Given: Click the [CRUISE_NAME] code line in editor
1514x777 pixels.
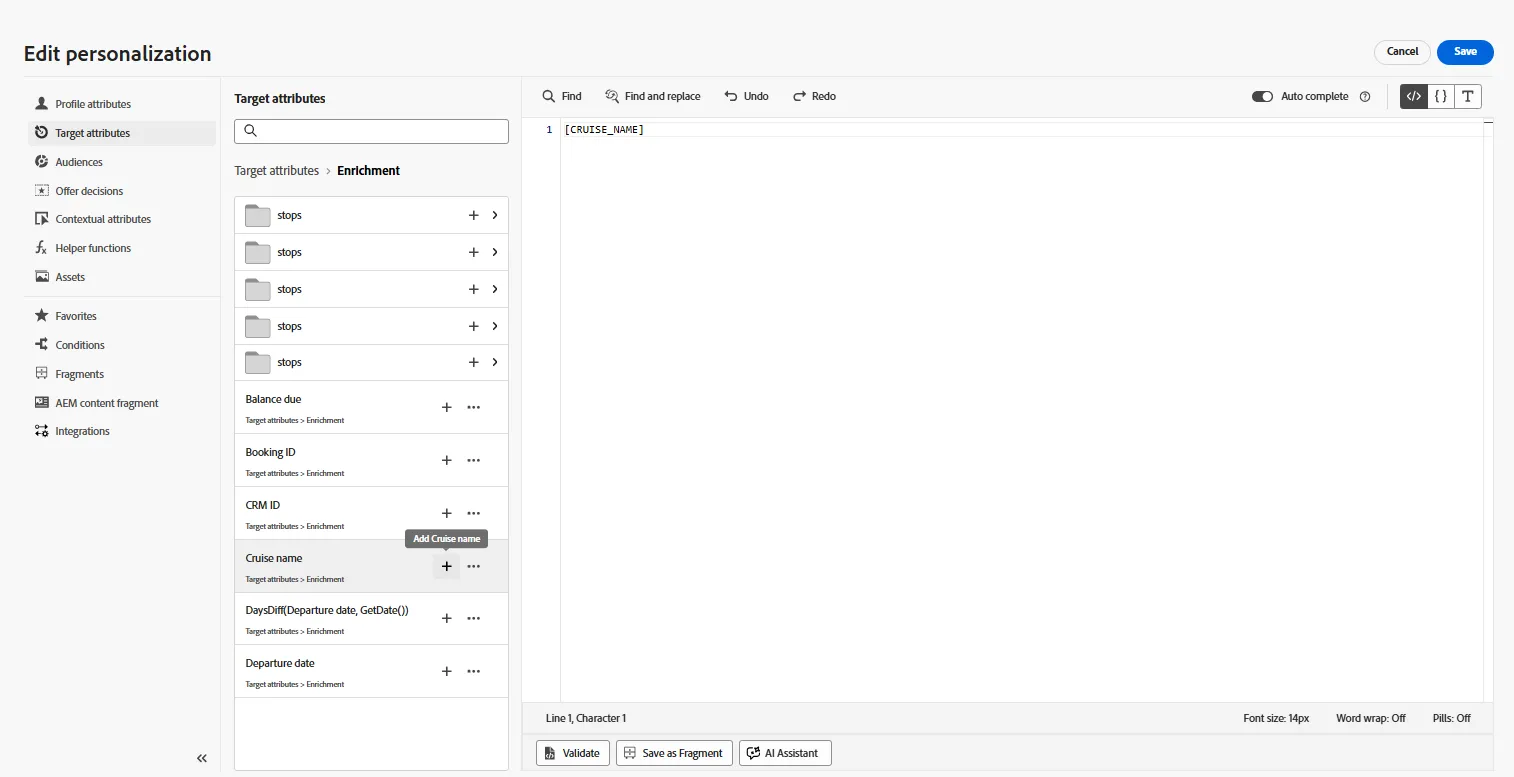Looking at the screenshot, I should tap(604, 130).
